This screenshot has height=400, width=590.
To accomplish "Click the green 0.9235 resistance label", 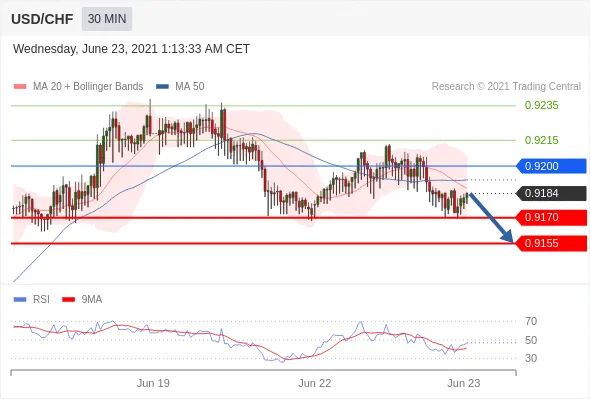I will tap(541, 105).
